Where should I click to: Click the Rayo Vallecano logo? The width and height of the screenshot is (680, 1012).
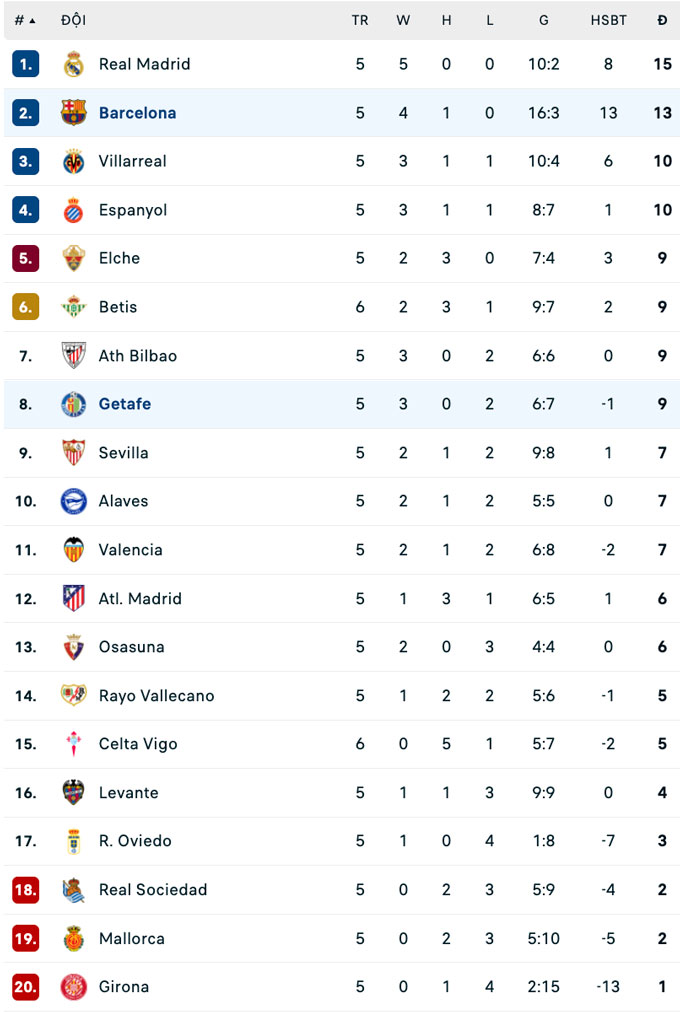pos(74,695)
